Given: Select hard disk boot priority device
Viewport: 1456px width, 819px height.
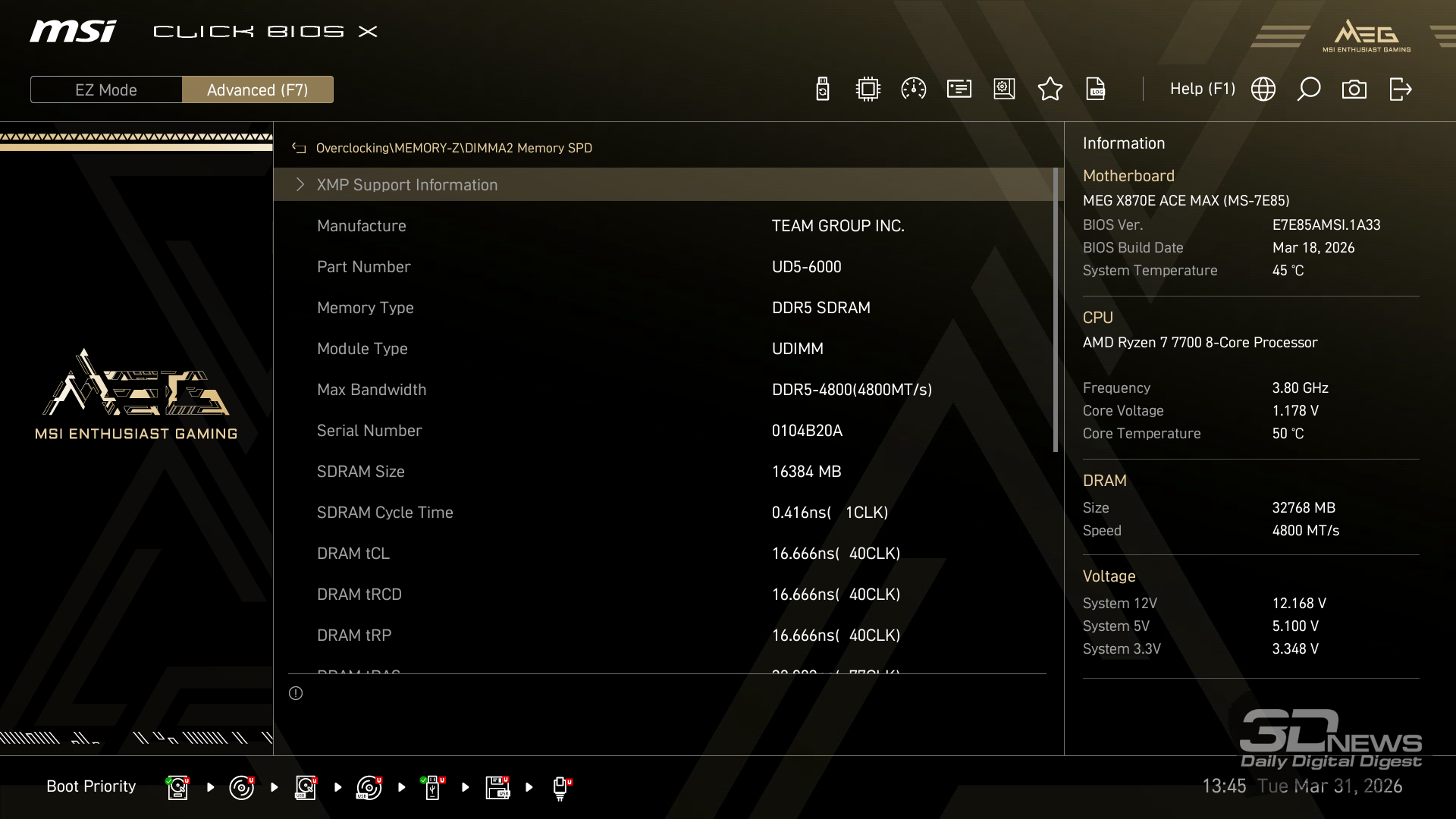Looking at the screenshot, I should pyautogui.click(x=177, y=787).
